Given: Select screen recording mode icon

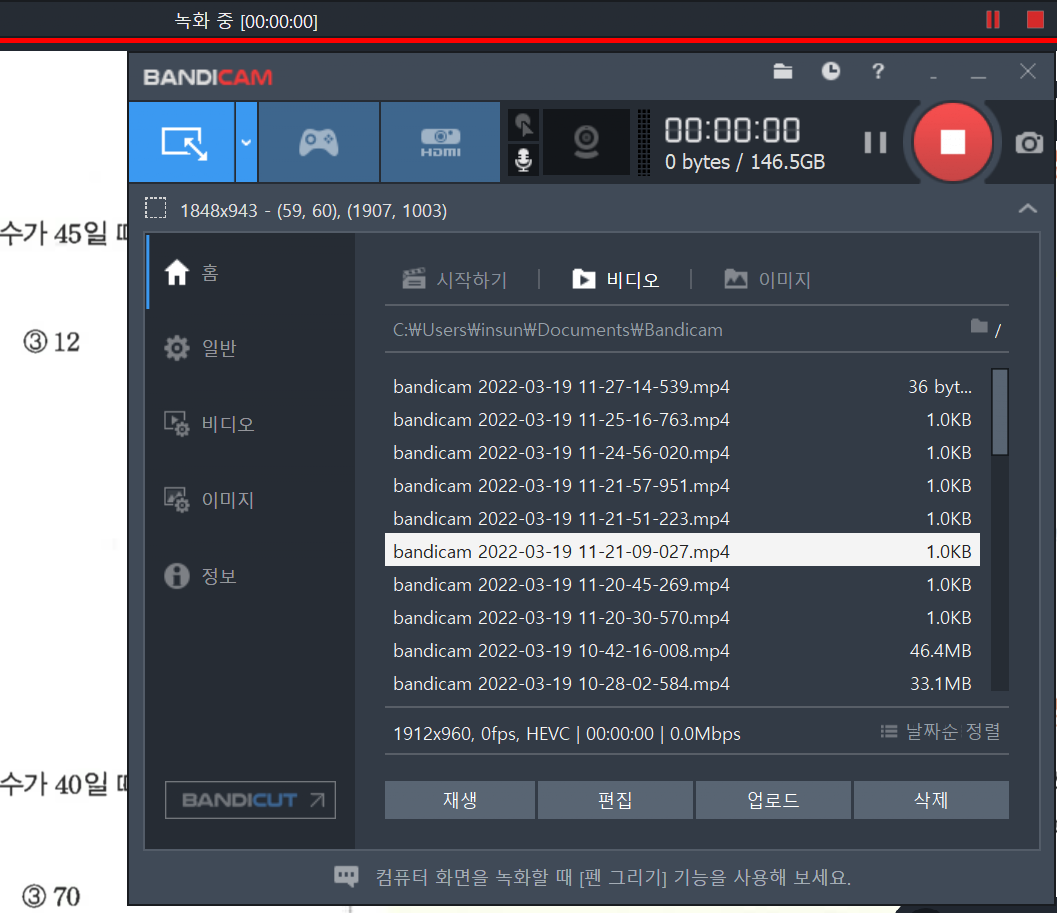Looking at the screenshot, I should click(182, 142).
